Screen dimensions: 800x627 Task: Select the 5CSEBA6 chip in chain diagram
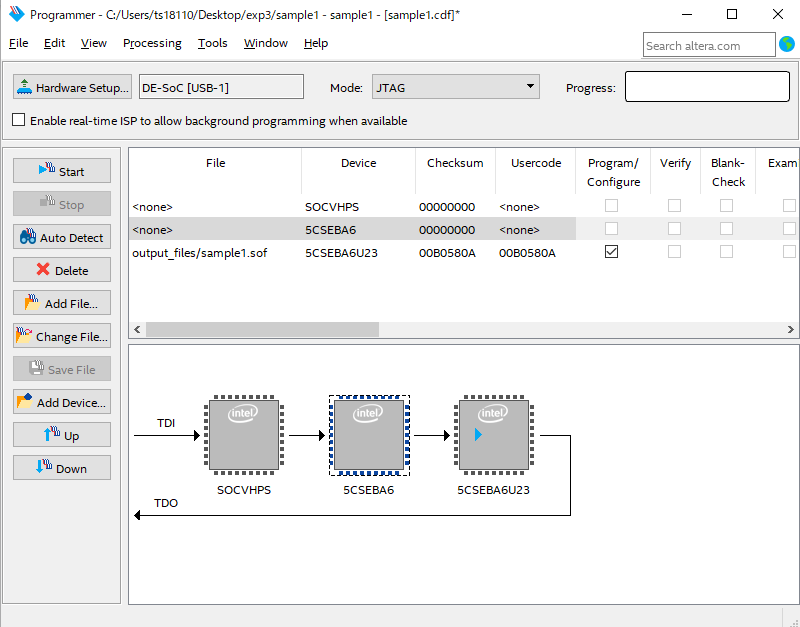pos(369,435)
